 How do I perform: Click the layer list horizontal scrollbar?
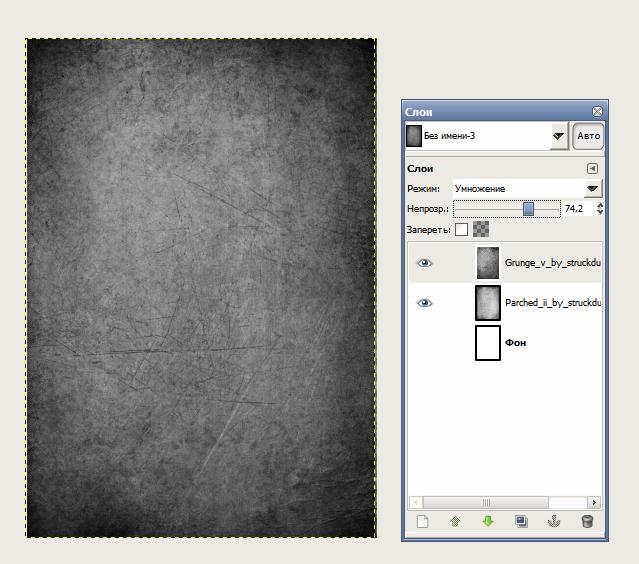tap(486, 502)
